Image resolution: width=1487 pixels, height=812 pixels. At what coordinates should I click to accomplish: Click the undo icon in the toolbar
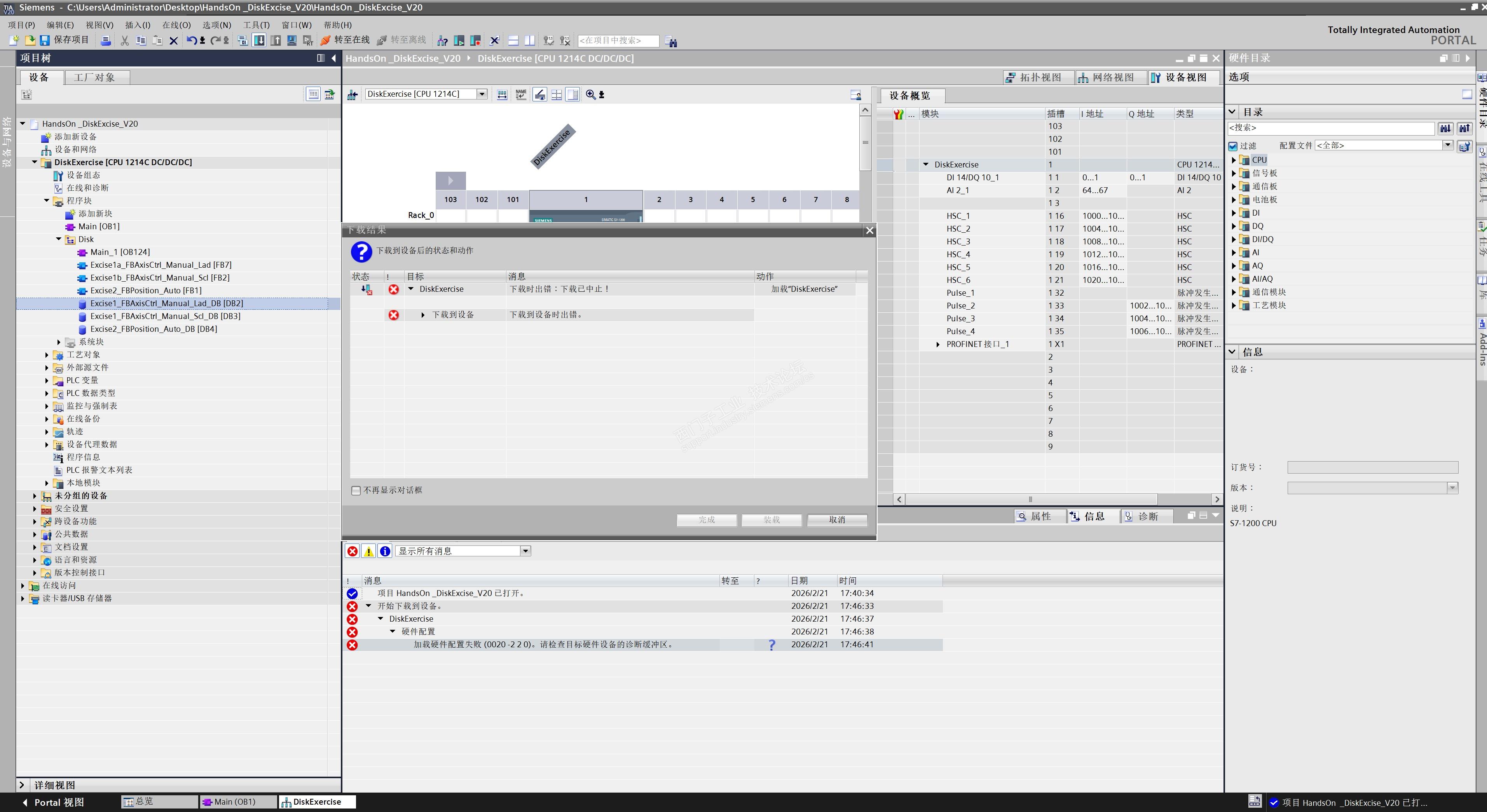[192, 40]
